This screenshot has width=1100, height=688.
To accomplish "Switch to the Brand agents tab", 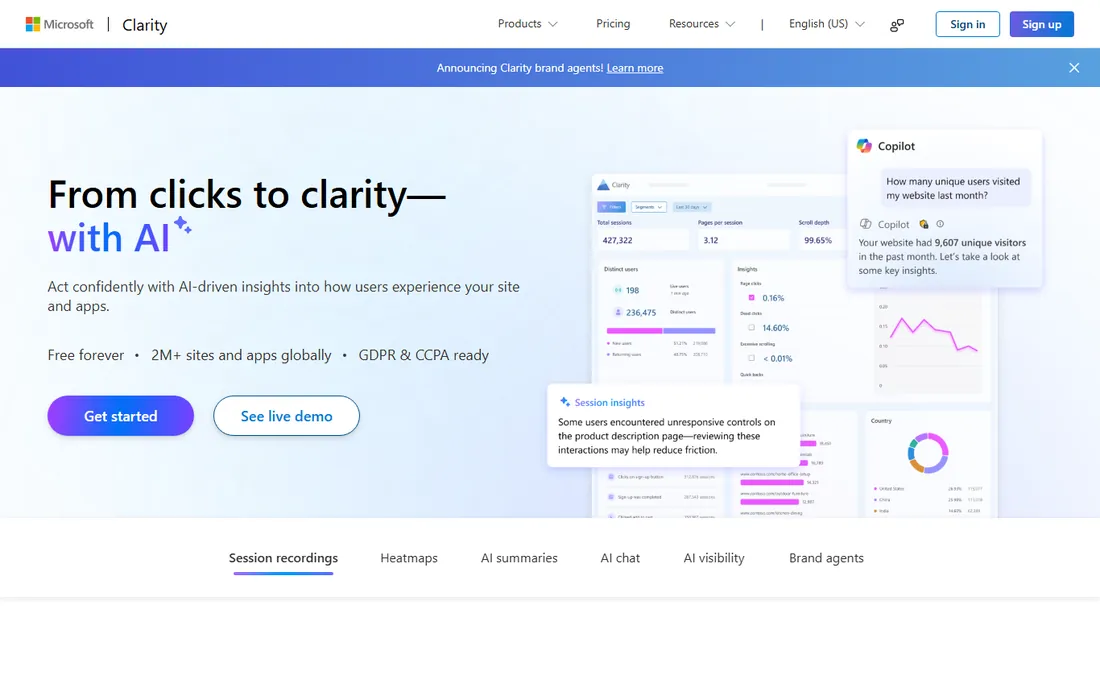I will click(826, 558).
